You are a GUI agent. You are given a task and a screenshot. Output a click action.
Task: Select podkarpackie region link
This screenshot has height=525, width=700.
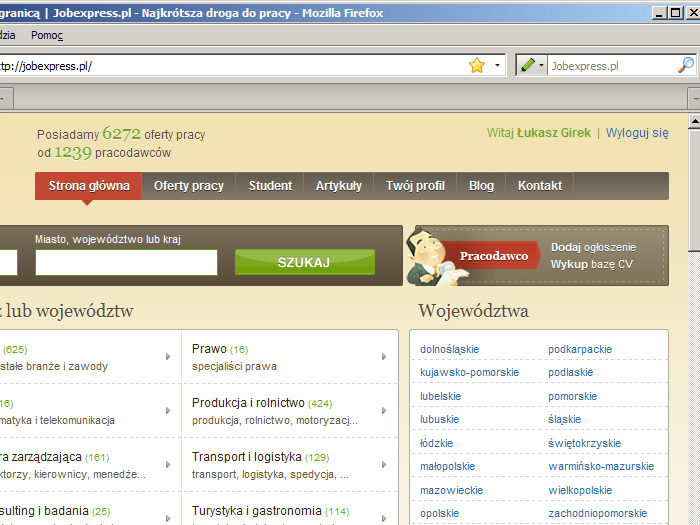[x=580, y=349]
